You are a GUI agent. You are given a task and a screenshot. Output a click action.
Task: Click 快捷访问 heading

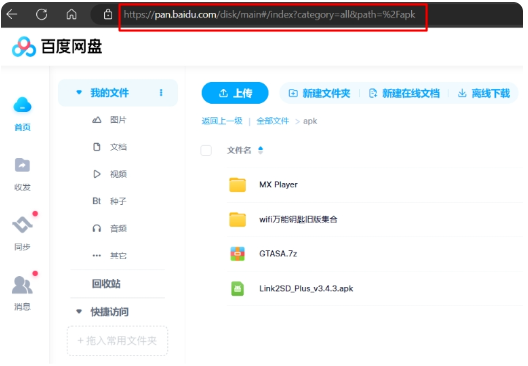(109, 312)
